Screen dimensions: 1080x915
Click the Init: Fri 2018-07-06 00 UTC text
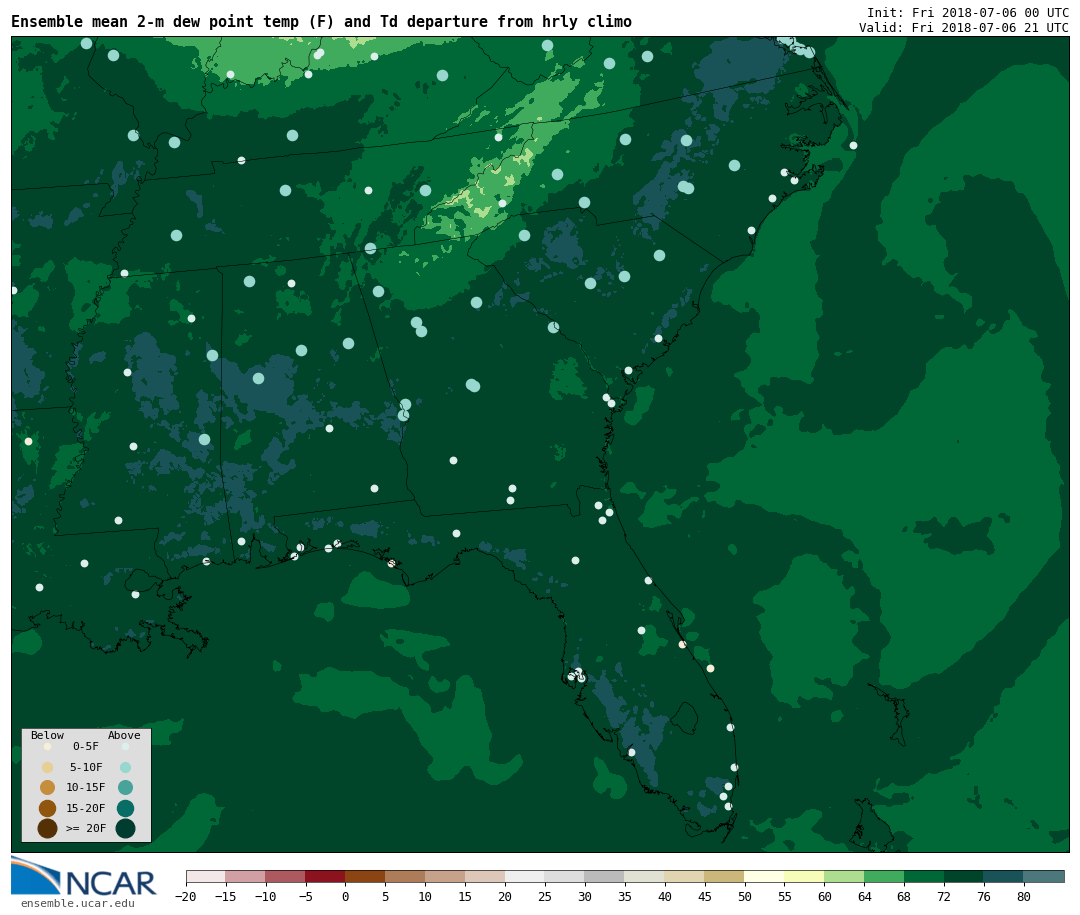[x=968, y=12]
